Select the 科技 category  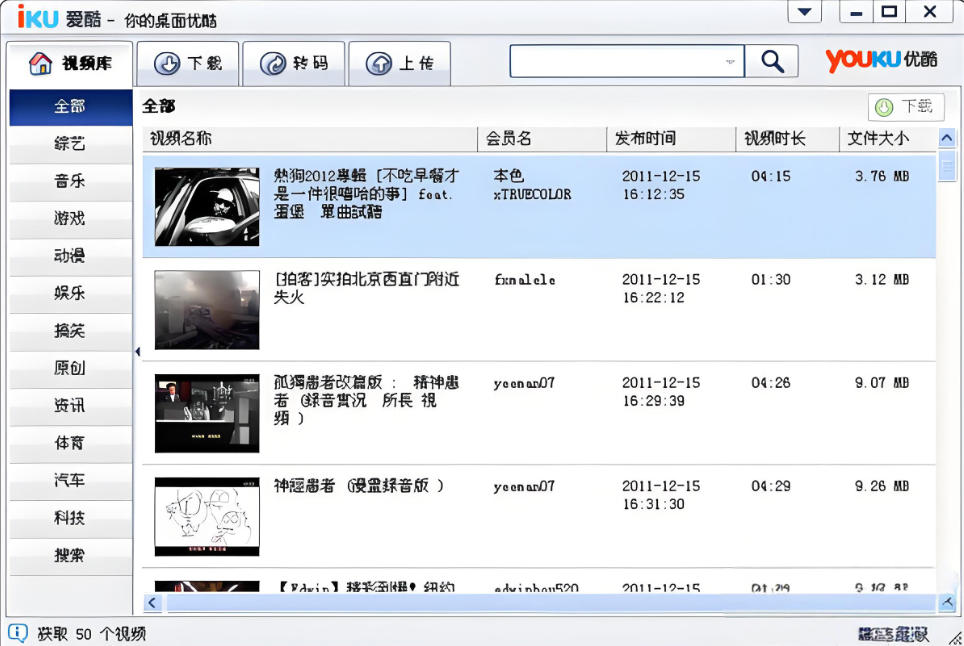pyautogui.click(x=71, y=519)
